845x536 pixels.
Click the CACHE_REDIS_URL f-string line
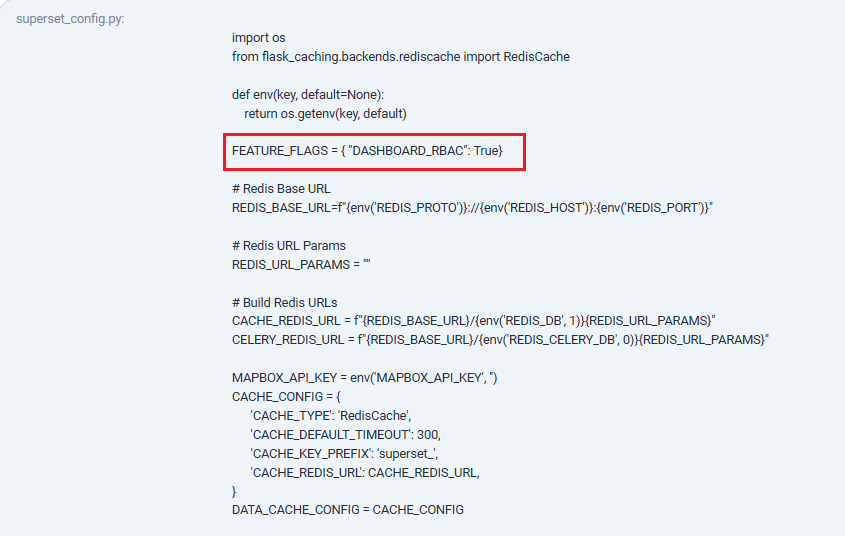point(473,321)
